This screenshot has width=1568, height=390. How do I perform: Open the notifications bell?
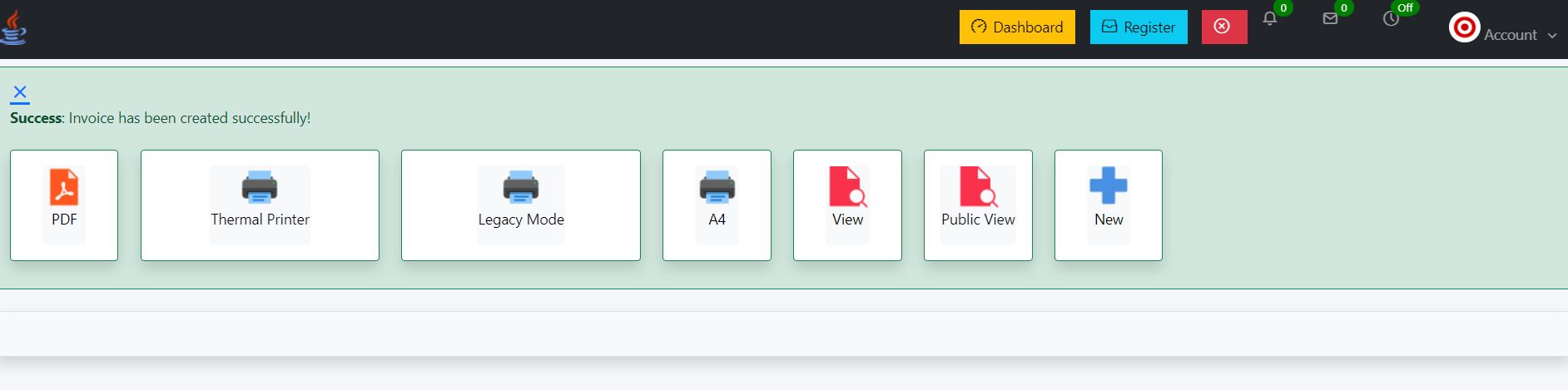(1269, 19)
